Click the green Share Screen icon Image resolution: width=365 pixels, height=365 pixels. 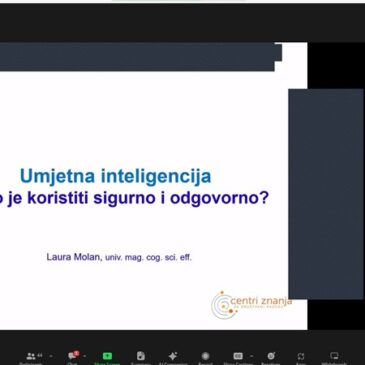point(107,356)
